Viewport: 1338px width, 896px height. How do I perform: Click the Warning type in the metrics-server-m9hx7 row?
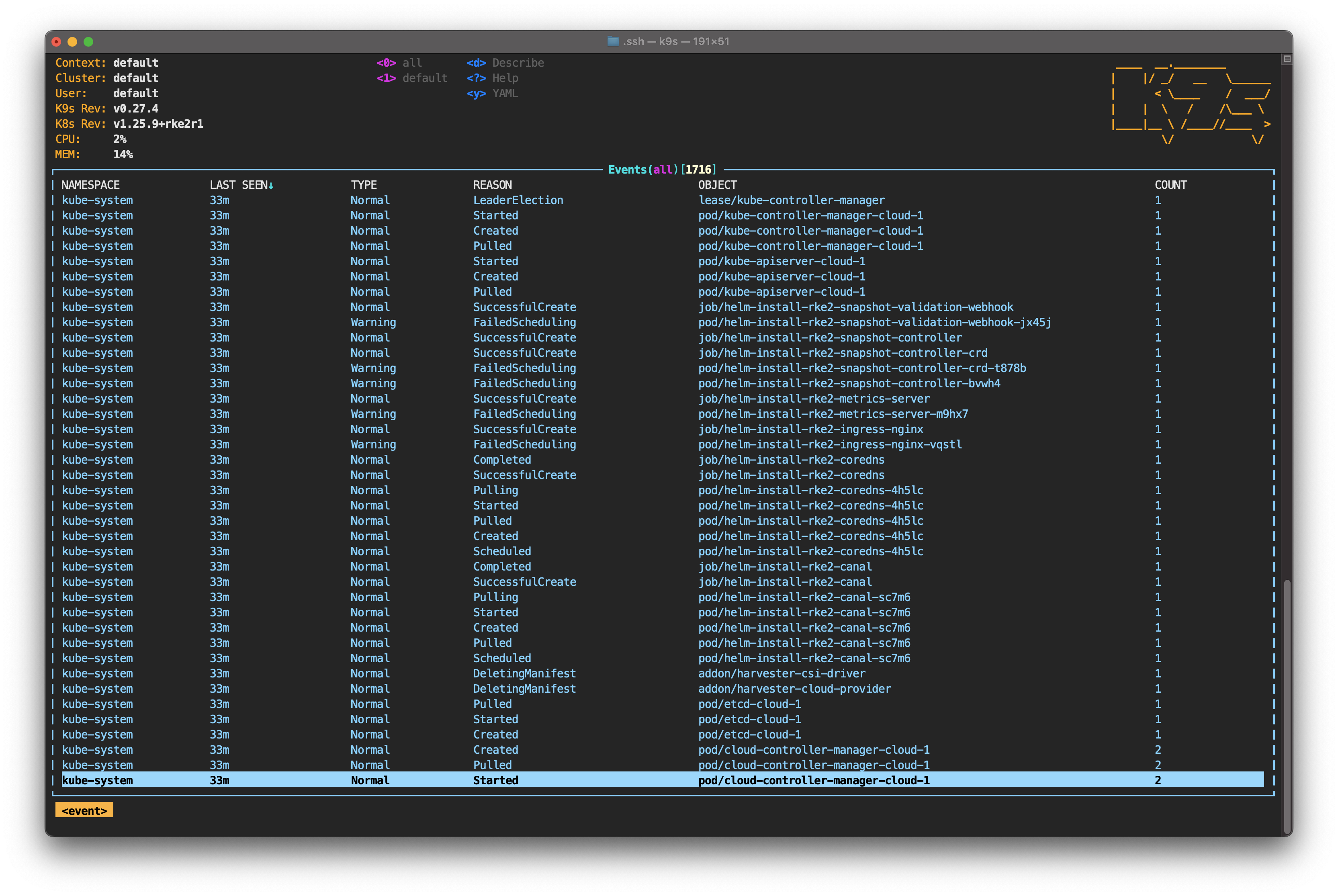pos(373,414)
